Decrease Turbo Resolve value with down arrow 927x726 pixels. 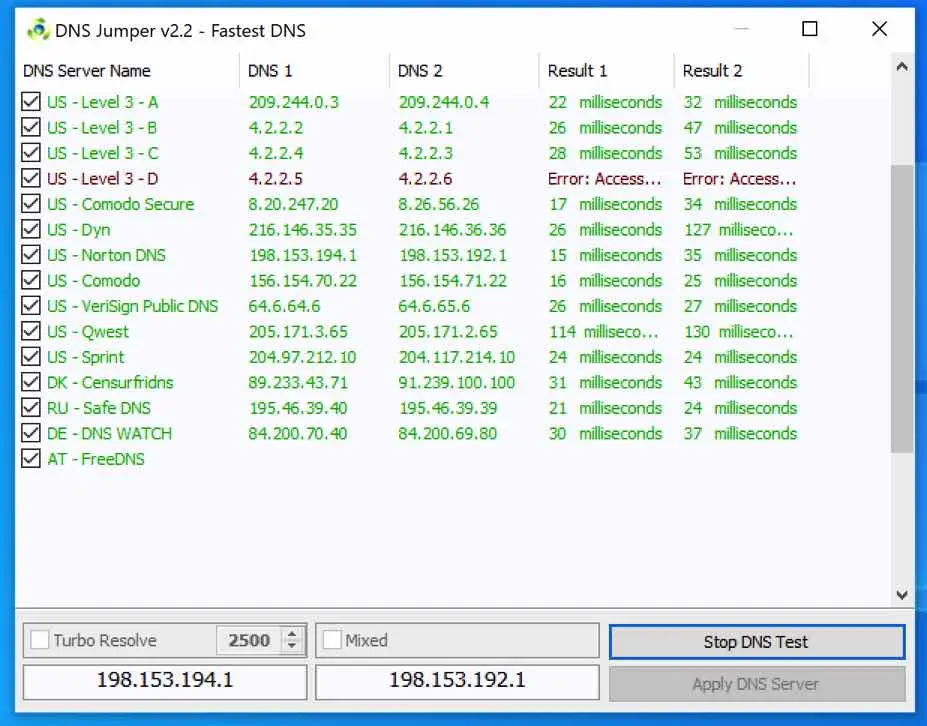pyautogui.click(x=291, y=646)
